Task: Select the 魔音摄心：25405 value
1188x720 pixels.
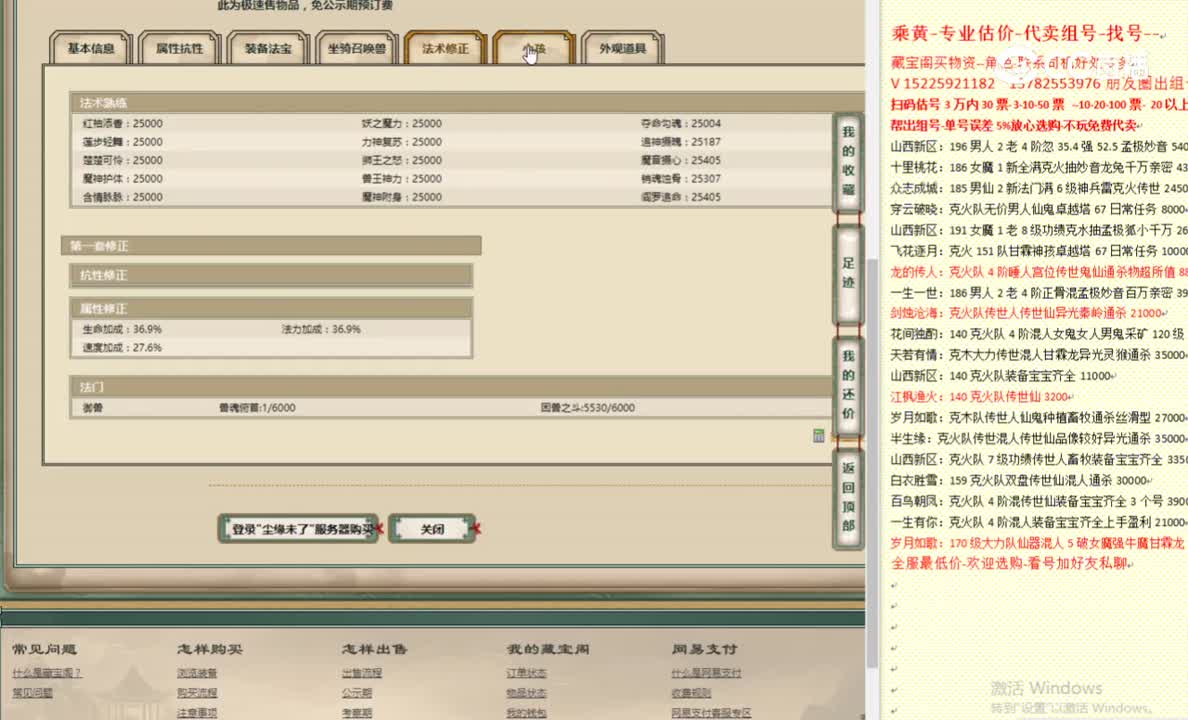Action: pos(680,160)
